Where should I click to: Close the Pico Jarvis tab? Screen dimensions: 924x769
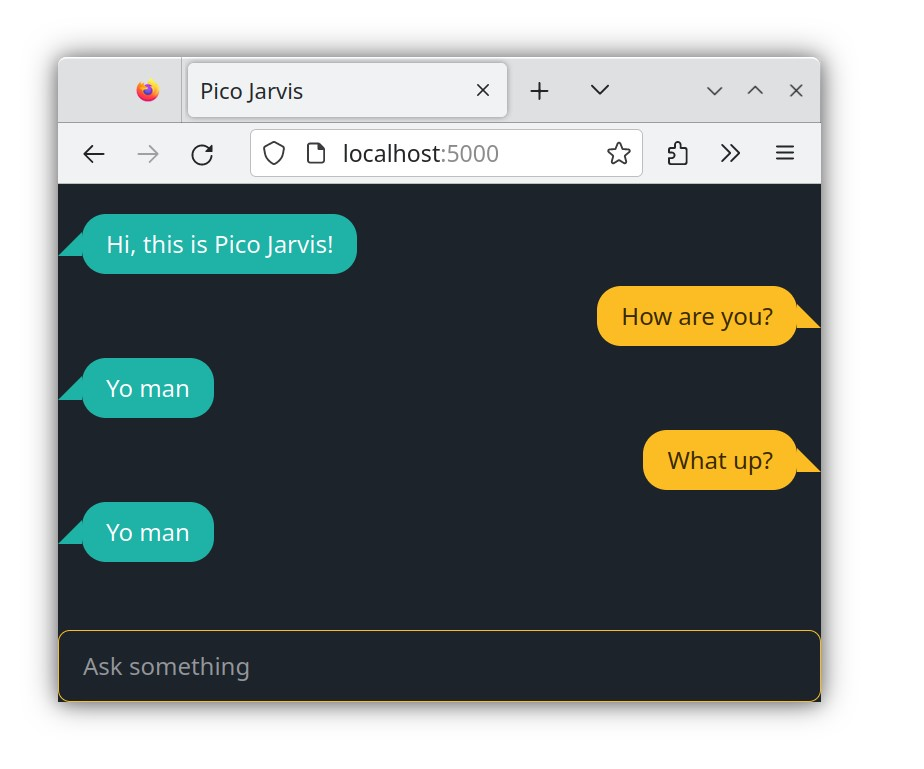click(x=483, y=90)
